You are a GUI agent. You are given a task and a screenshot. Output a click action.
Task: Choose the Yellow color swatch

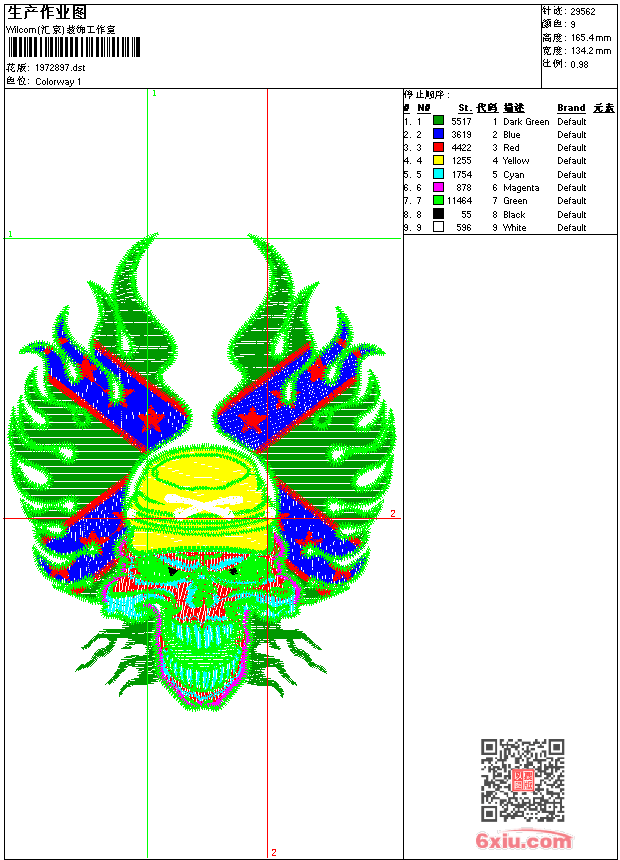[438, 160]
